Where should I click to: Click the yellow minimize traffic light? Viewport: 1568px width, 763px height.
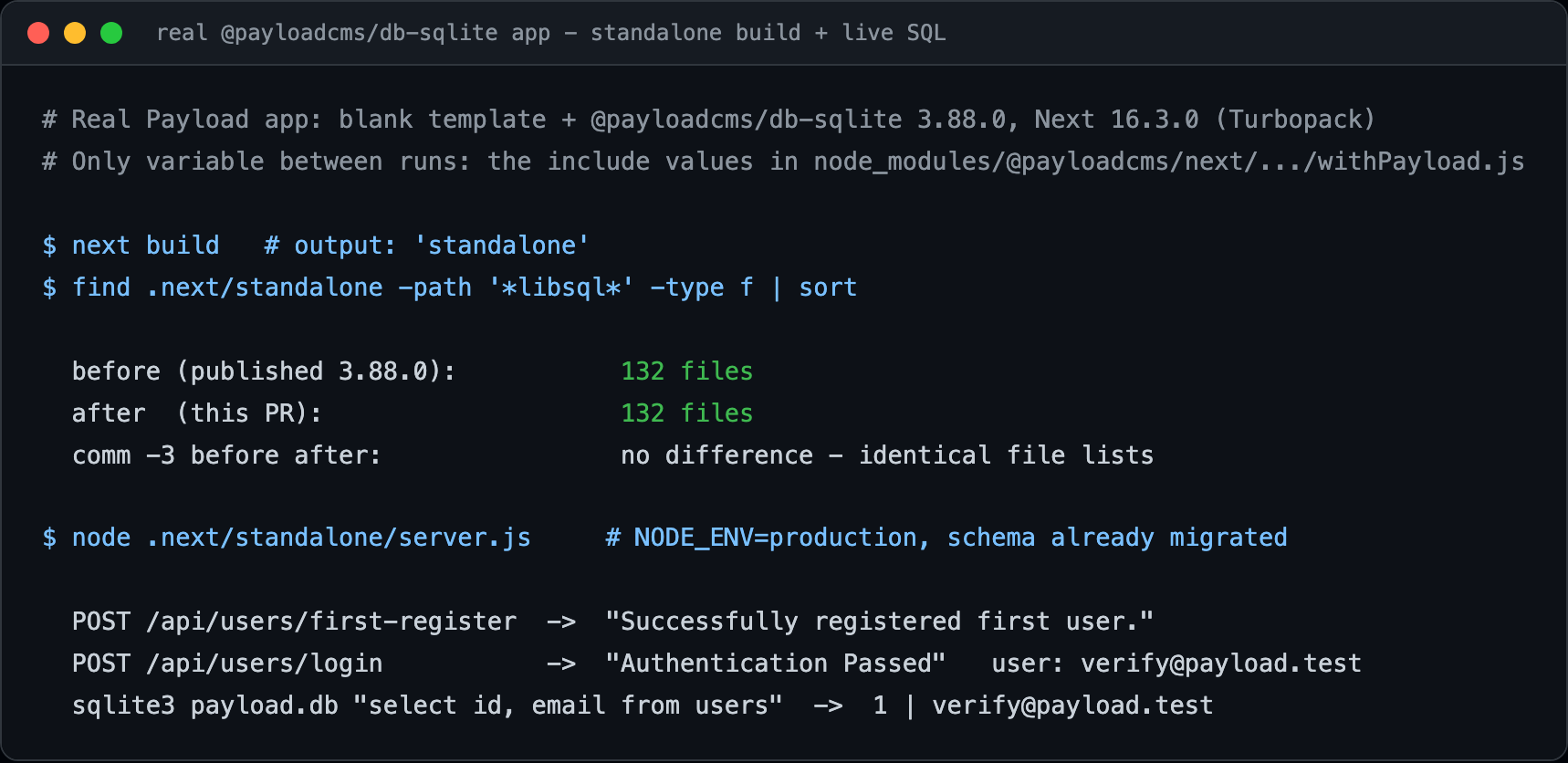[x=75, y=34]
